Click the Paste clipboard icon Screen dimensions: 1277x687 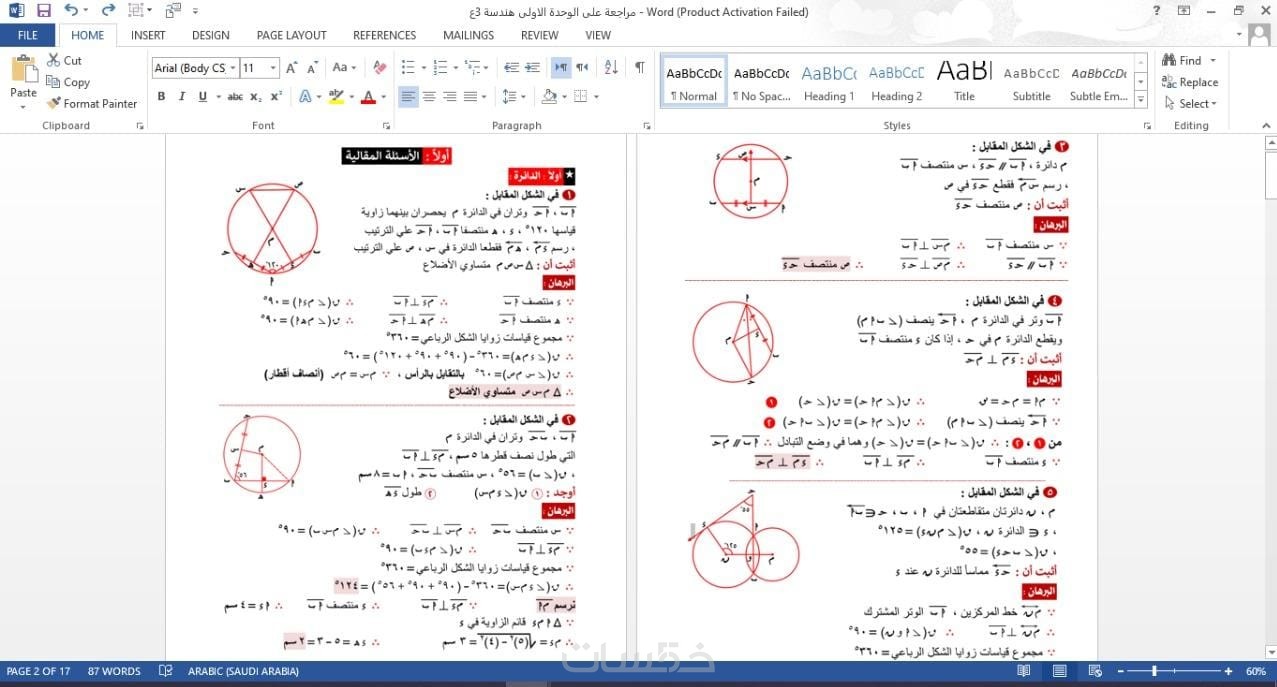click(x=23, y=71)
